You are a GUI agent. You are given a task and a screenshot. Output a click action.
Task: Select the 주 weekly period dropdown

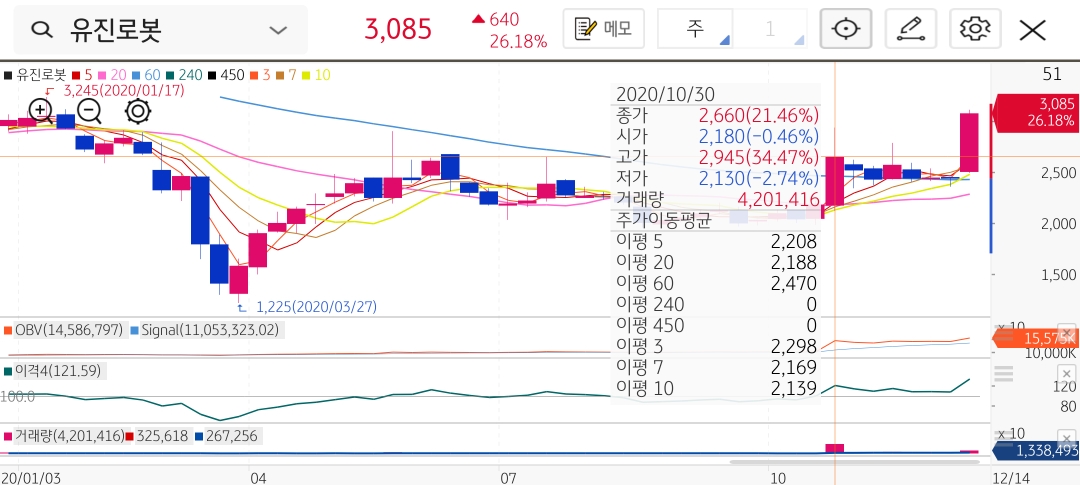[x=695, y=28]
